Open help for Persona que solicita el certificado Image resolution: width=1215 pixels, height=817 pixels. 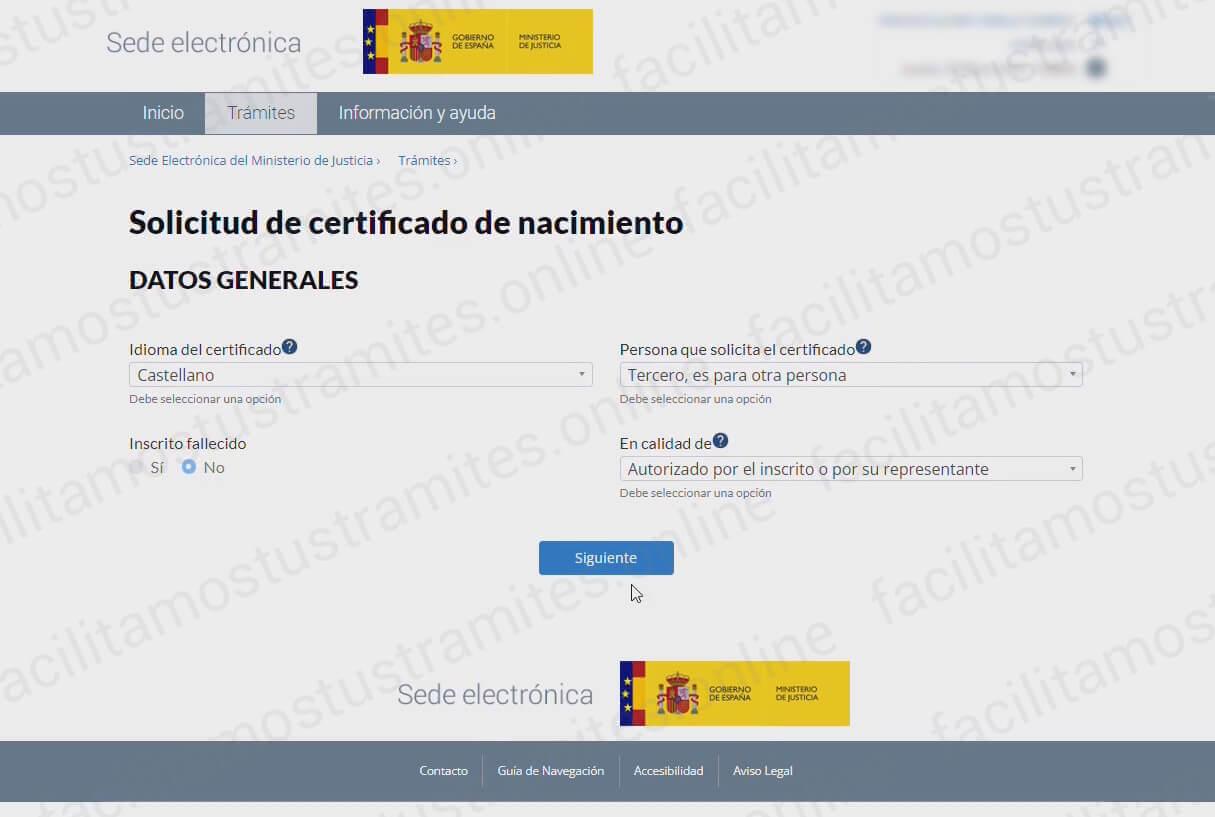(x=863, y=345)
